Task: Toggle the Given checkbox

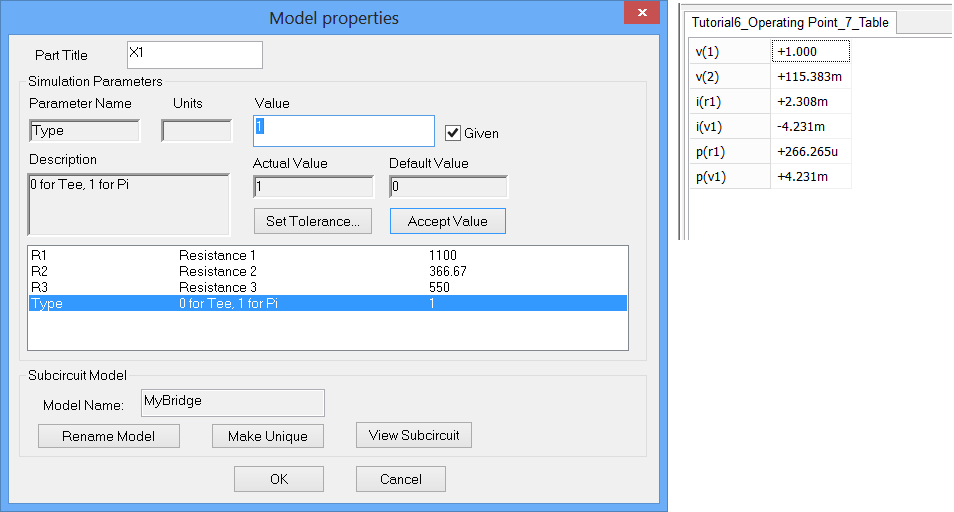Action: tap(453, 133)
